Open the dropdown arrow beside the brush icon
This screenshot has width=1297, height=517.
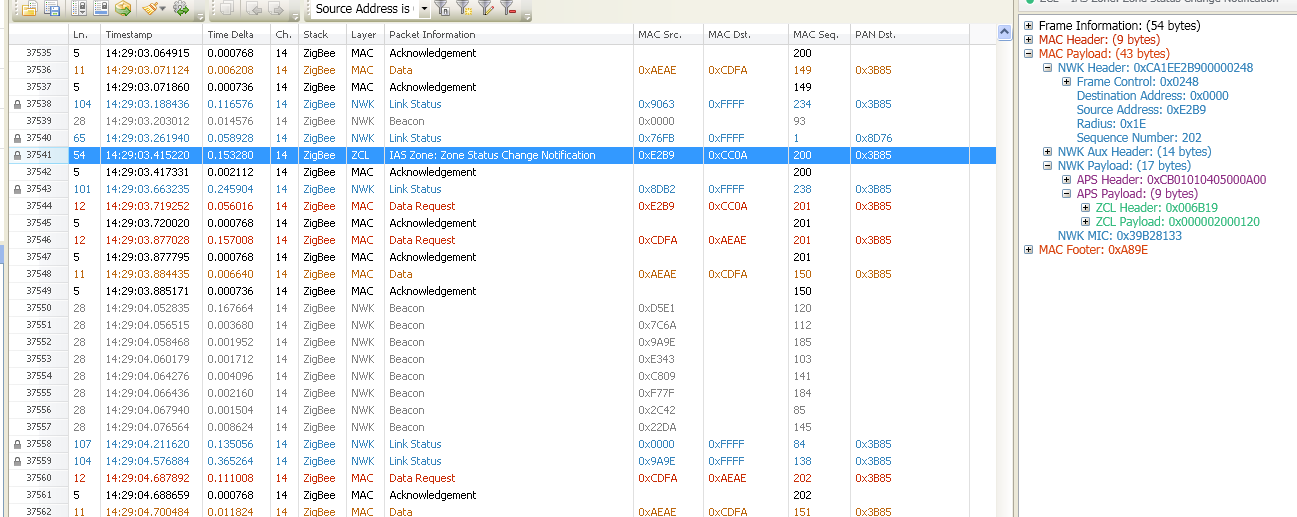pos(162,10)
